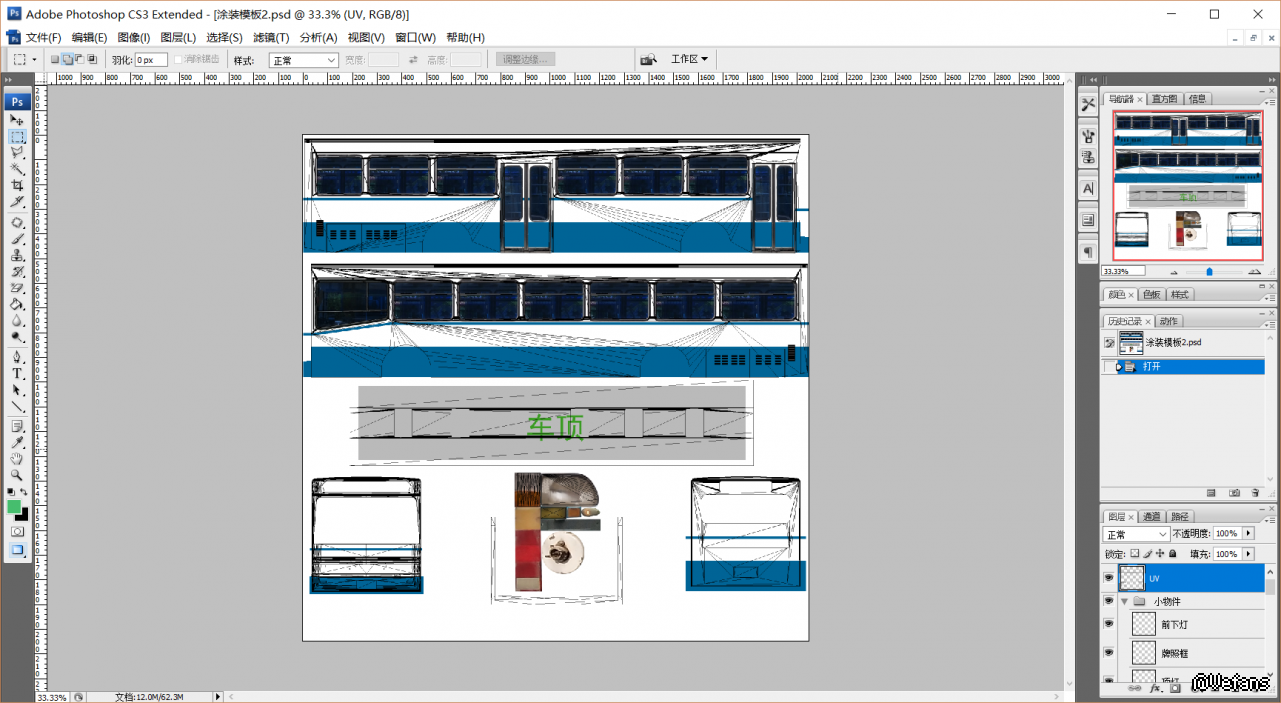
Task: Open the 滤镜(T) menu
Action: [270, 37]
